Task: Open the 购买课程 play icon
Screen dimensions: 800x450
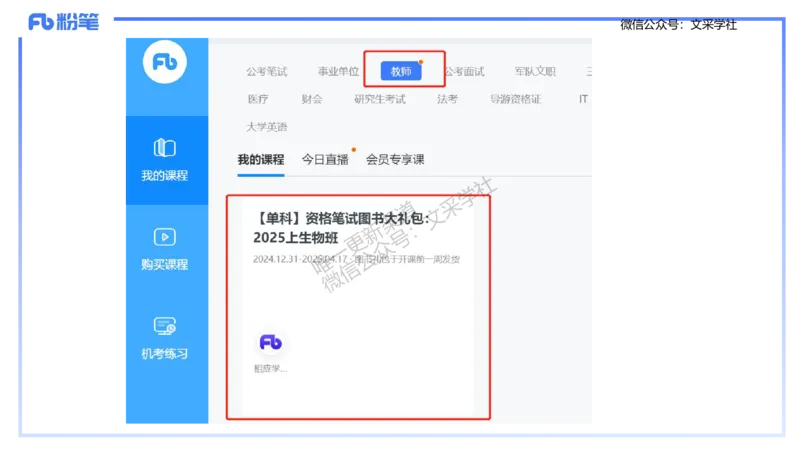Action: [164, 237]
